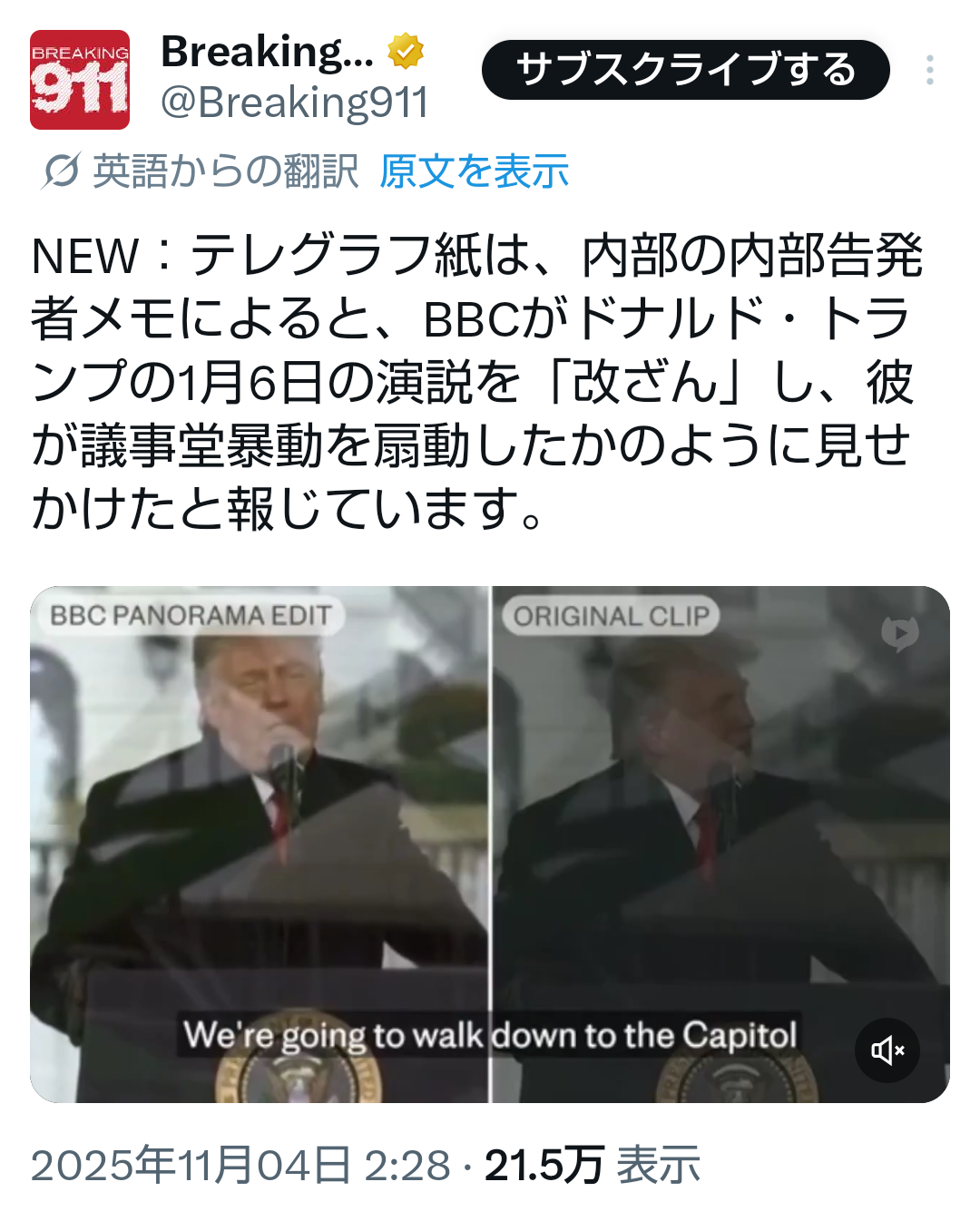
Task: Tap the ORIGINAL CLIP label
Action: [611, 616]
